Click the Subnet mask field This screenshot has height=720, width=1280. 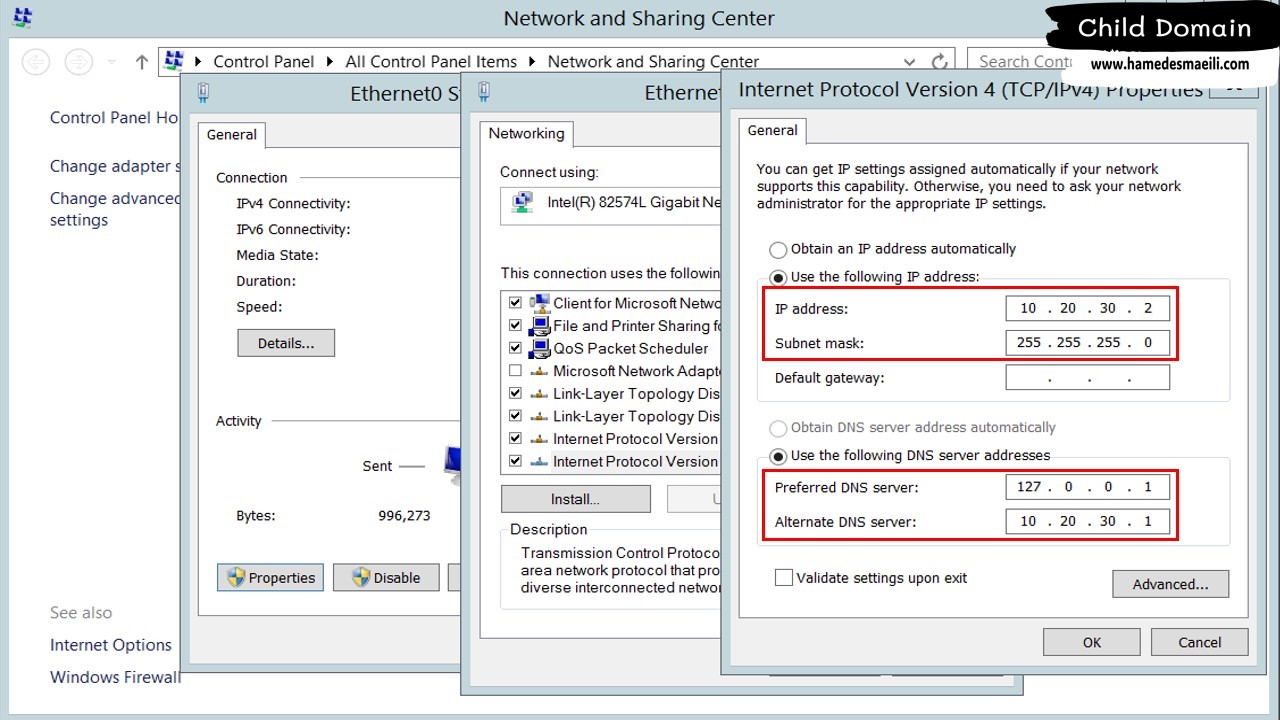tap(1088, 343)
